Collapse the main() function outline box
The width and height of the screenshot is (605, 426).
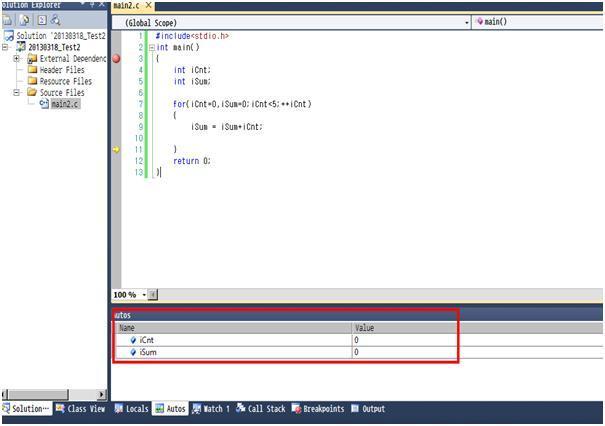[152, 47]
